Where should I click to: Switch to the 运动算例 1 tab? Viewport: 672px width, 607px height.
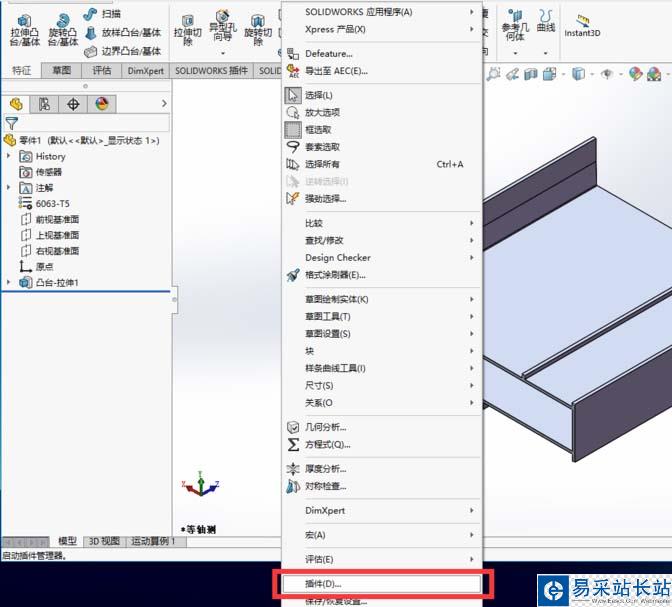tap(153, 541)
